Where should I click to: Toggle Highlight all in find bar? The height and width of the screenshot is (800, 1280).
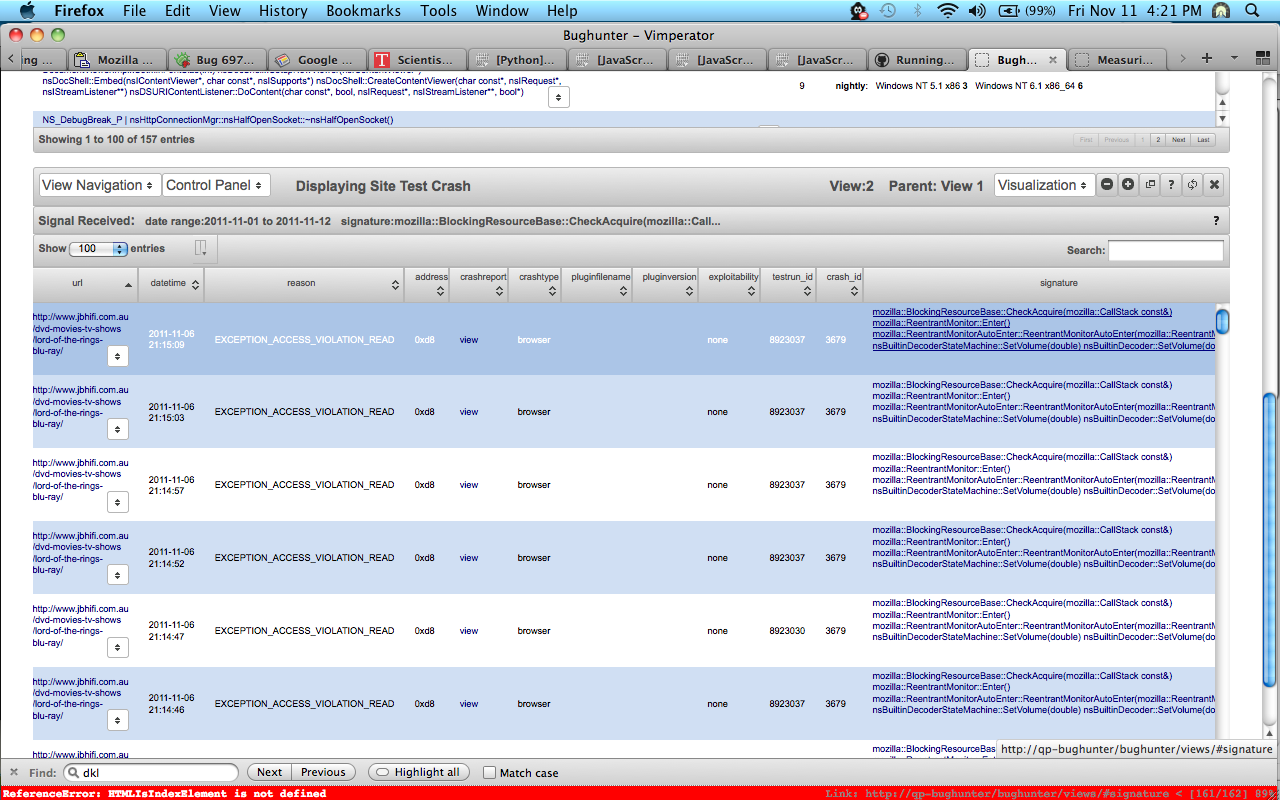tap(419, 772)
